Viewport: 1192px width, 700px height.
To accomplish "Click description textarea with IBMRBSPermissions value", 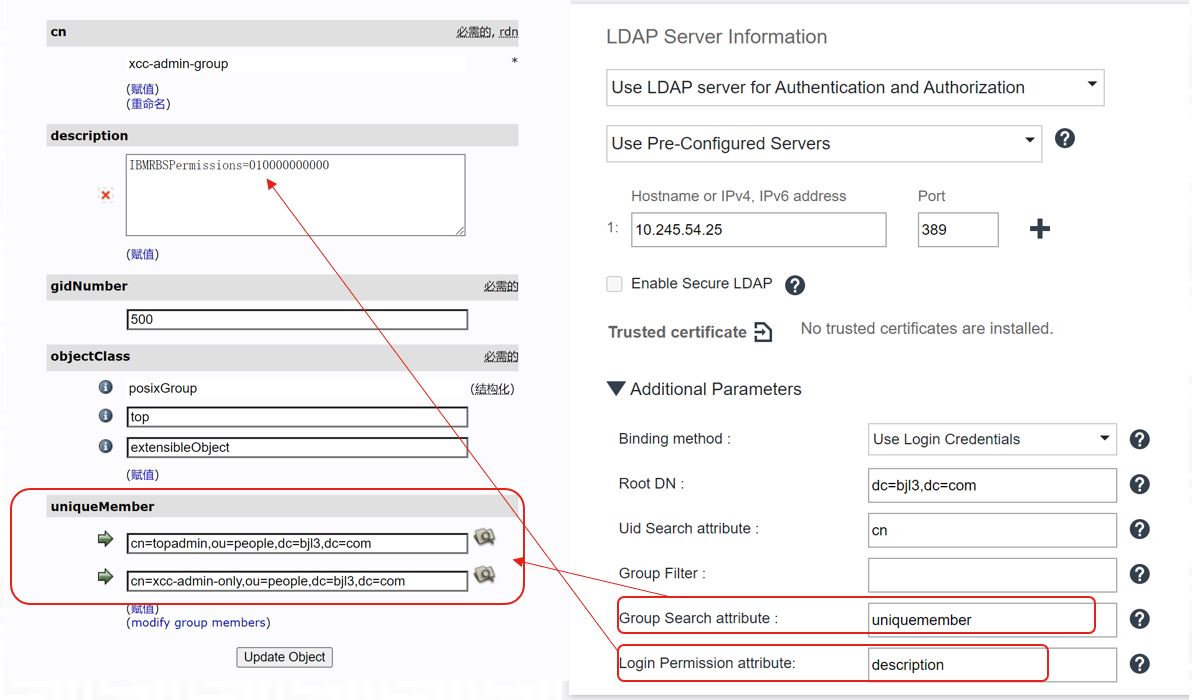I will pos(296,195).
